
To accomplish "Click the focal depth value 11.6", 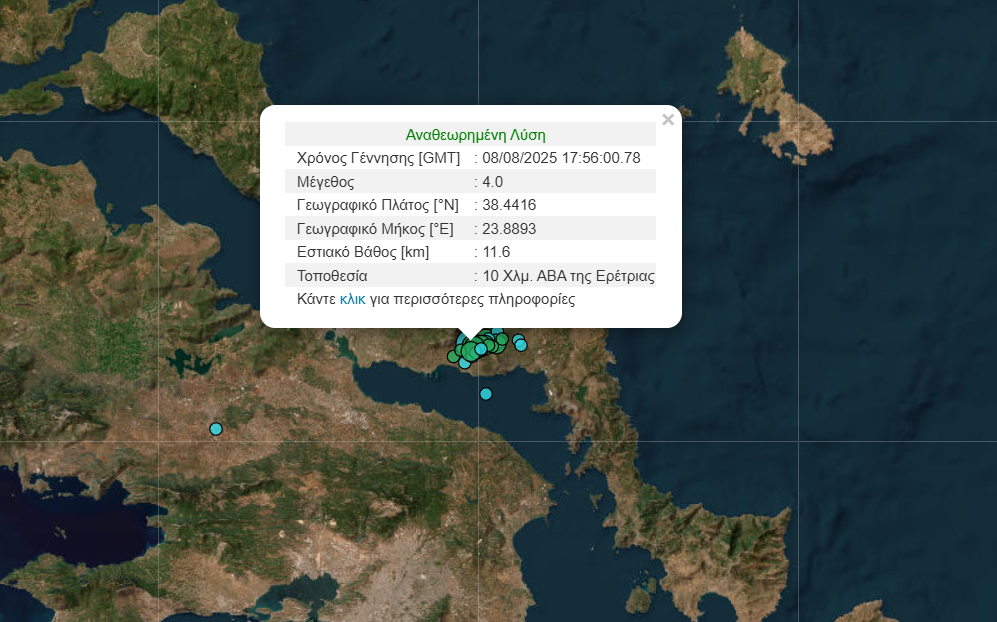I will (496, 252).
